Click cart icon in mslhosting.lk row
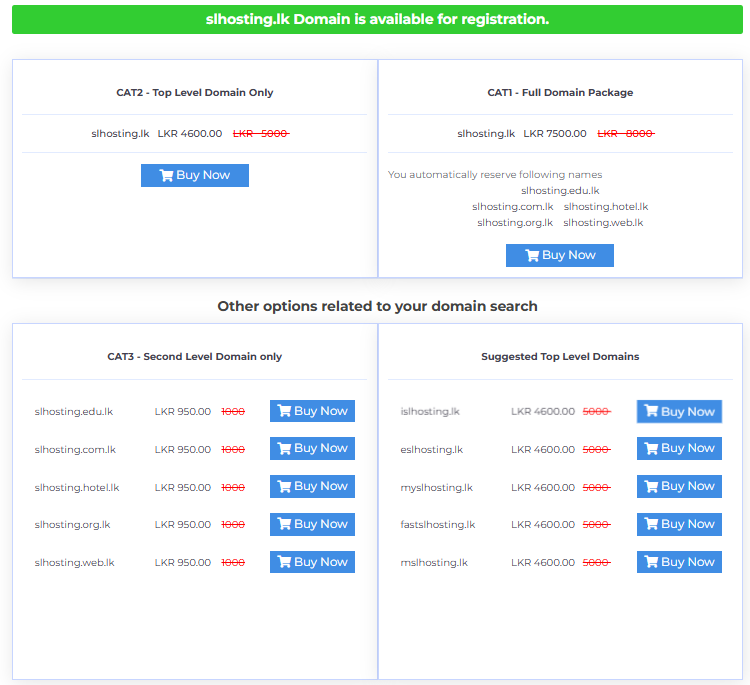The height and width of the screenshot is (685, 750). [651, 562]
